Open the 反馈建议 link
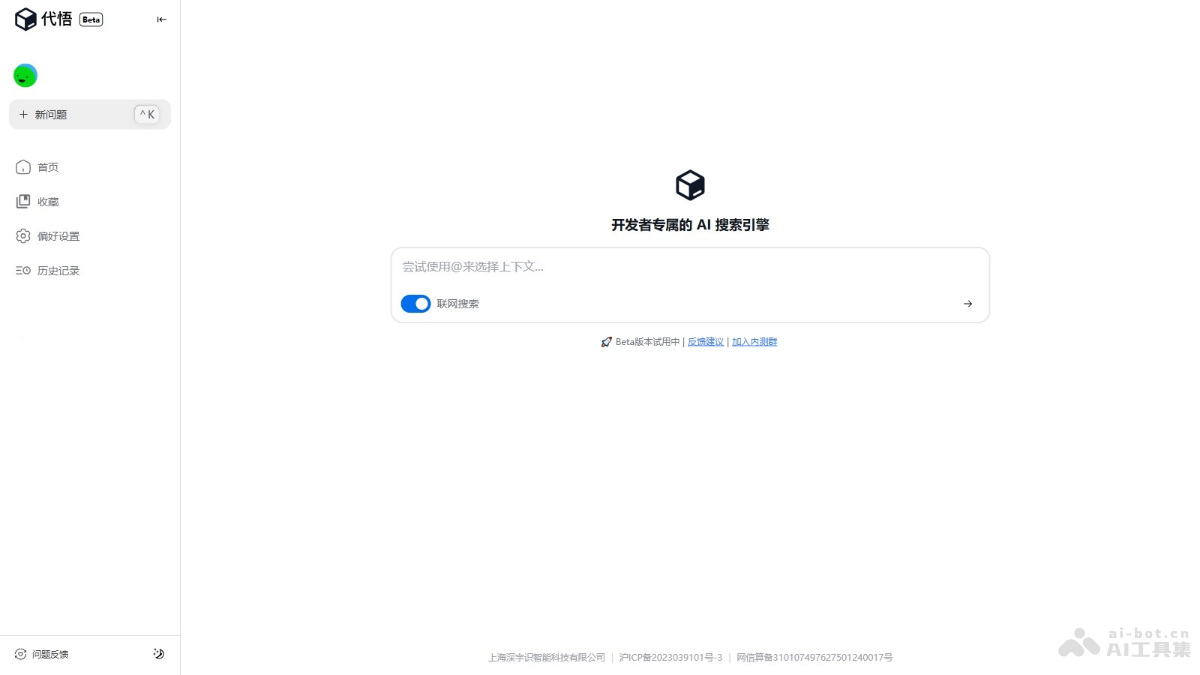The height and width of the screenshot is (675, 1200). [x=705, y=341]
